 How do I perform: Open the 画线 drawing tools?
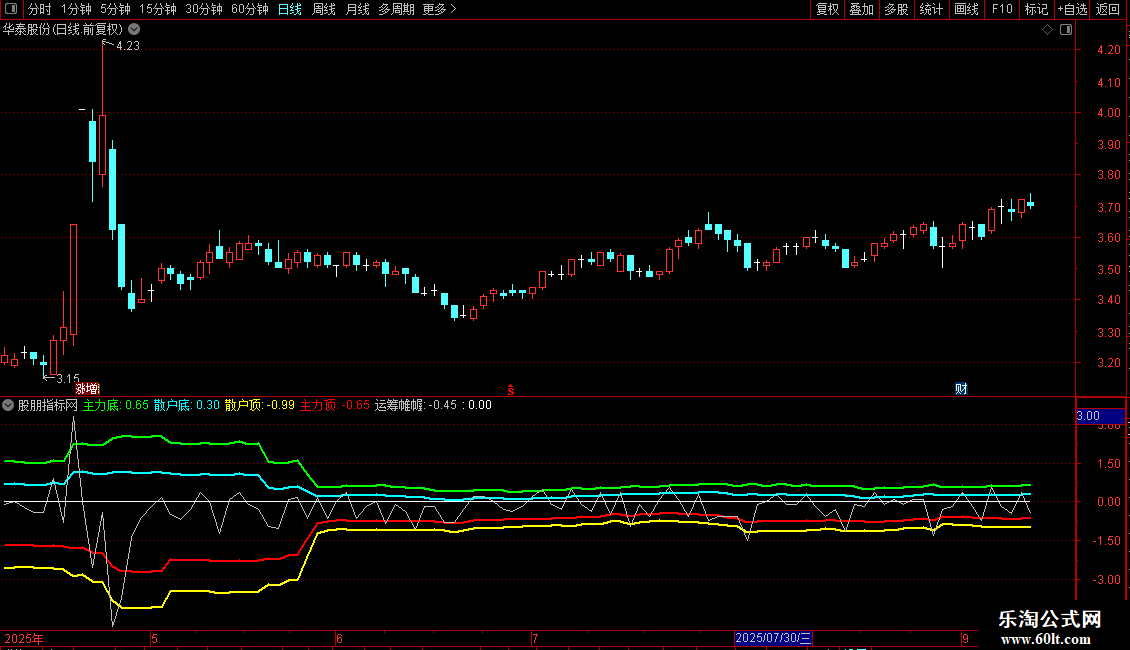966,9
